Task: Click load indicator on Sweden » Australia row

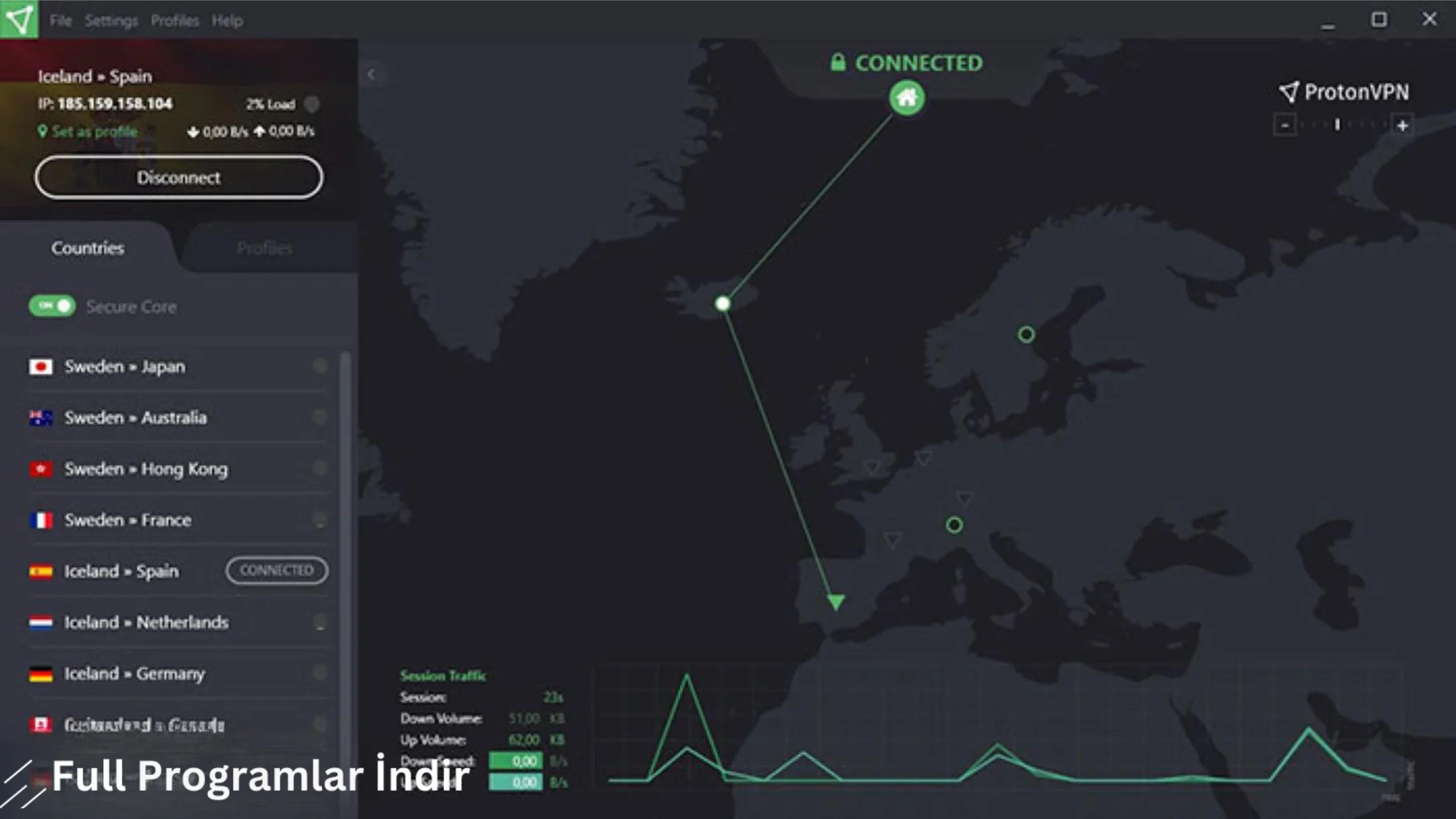Action: [320, 416]
